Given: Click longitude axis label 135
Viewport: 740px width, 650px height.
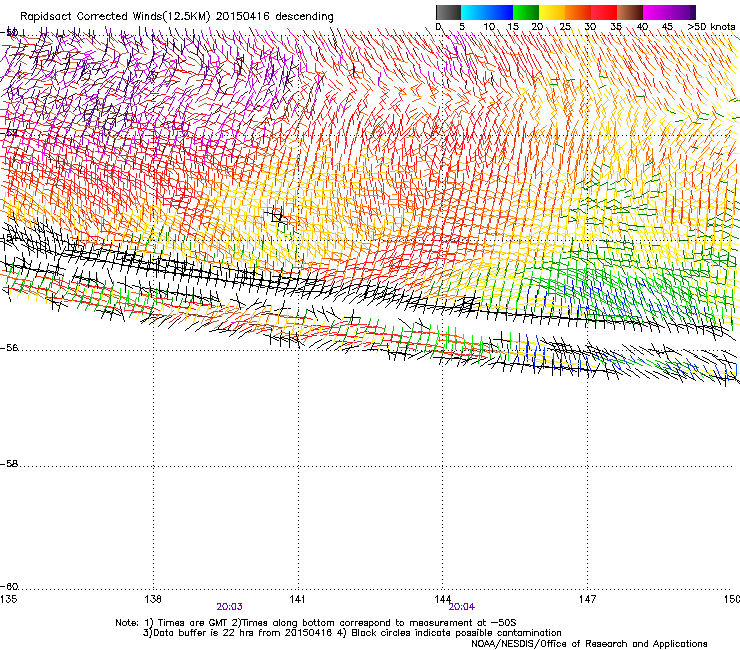Looking at the screenshot, I should (x=8, y=599).
